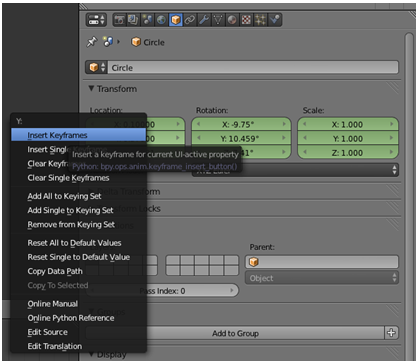This screenshot has height=363, width=418.
Task: Open the Parent type Object dropdown
Action: pyautogui.click(x=322, y=278)
